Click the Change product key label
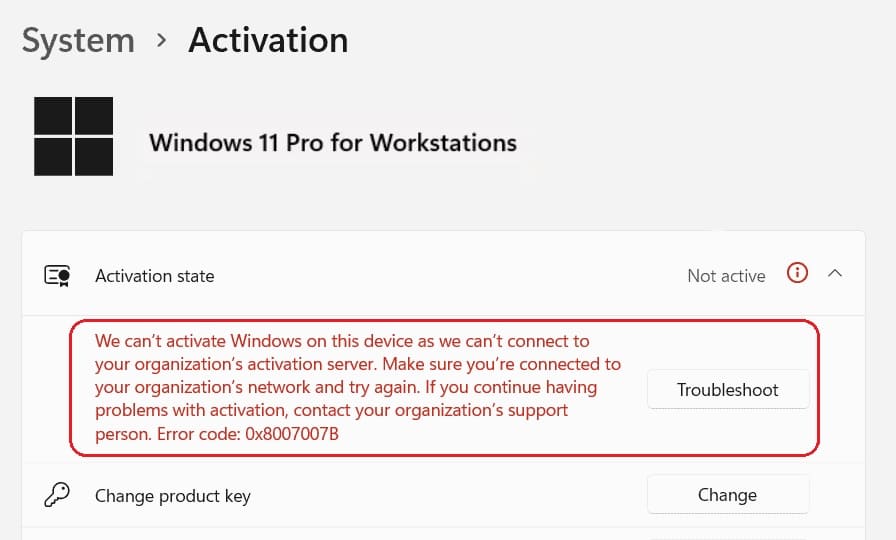This screenshot has height=540, width=896. 173,496
